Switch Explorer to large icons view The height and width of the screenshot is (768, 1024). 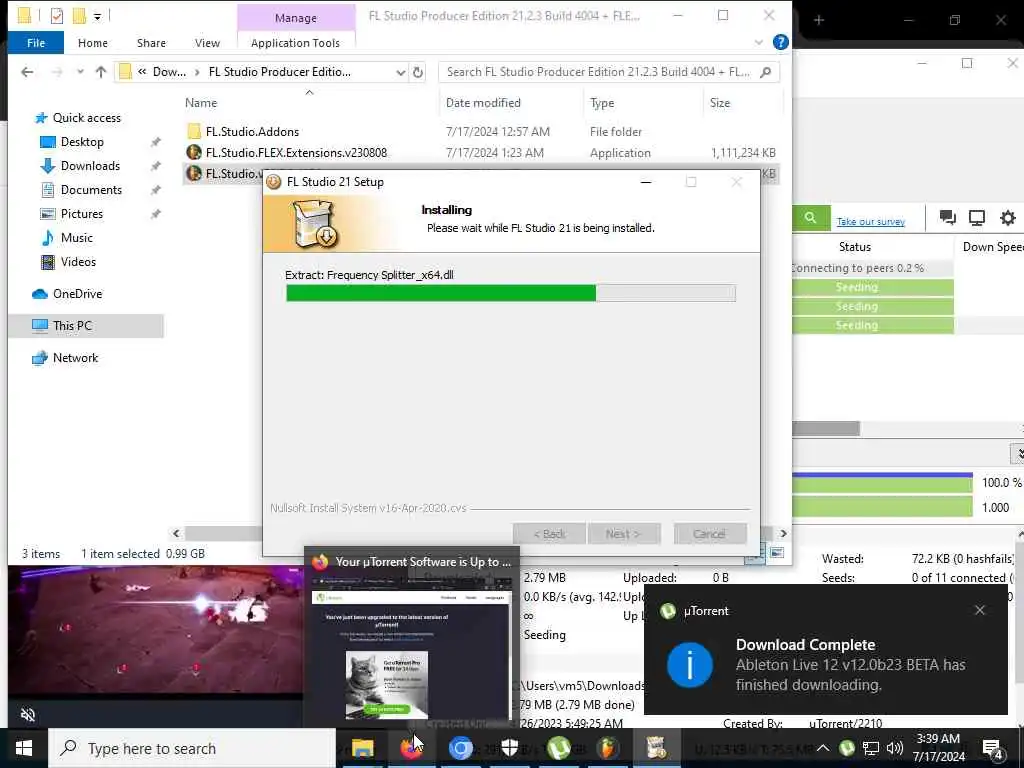pyautogui.click(x=777, y=553)
